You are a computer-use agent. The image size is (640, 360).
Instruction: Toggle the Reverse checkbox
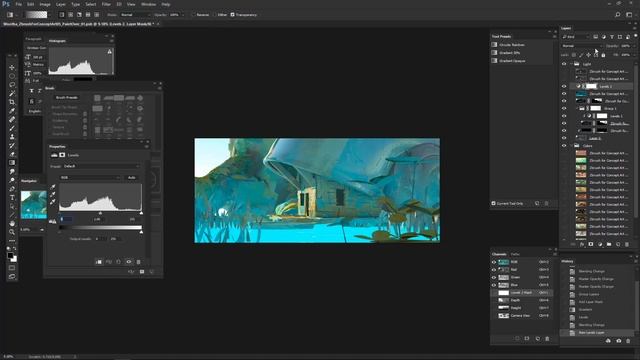[193, 15]
